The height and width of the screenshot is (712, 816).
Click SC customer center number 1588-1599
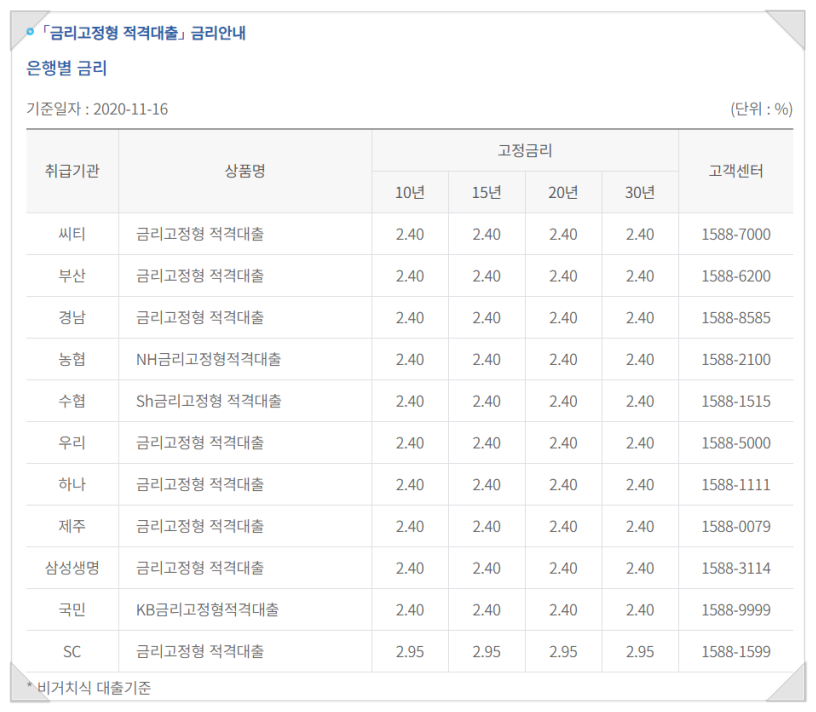736,652
